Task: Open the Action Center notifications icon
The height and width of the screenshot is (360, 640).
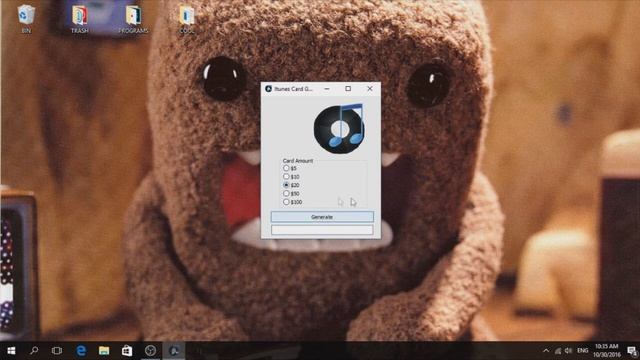Action: pyautogui.click(x=631, y=351)
